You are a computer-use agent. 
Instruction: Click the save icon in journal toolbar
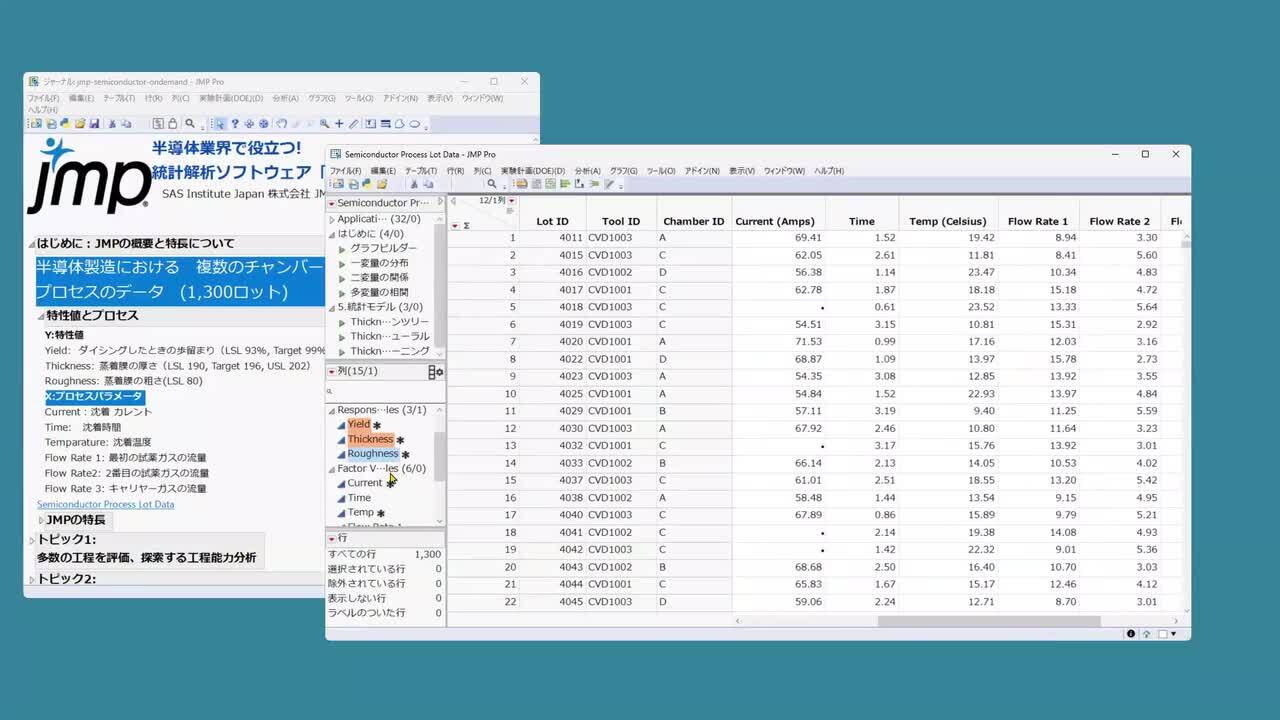pyautogui.click(x=94, y=124)
